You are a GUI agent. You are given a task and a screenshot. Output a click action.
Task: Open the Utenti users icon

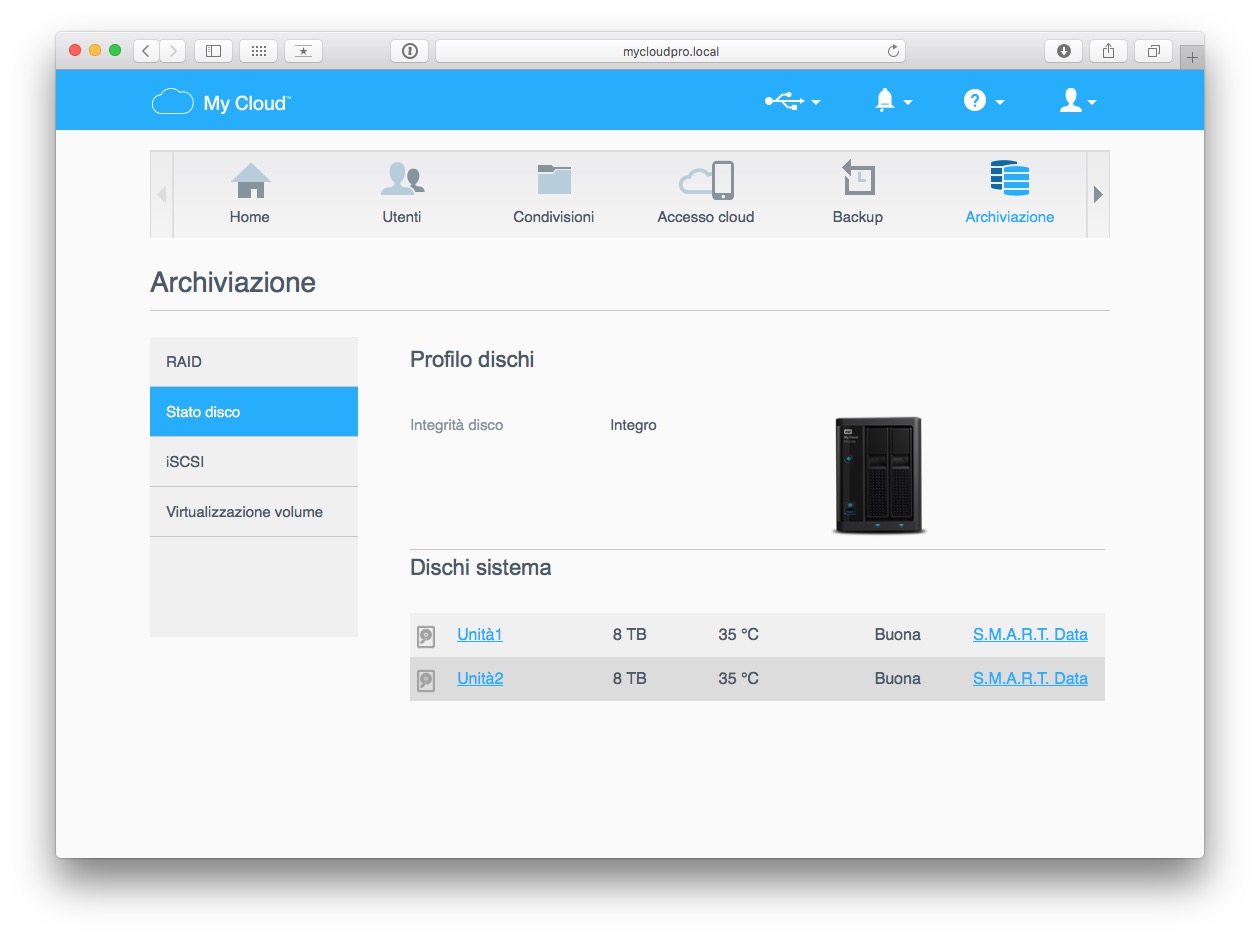[402, 180]
